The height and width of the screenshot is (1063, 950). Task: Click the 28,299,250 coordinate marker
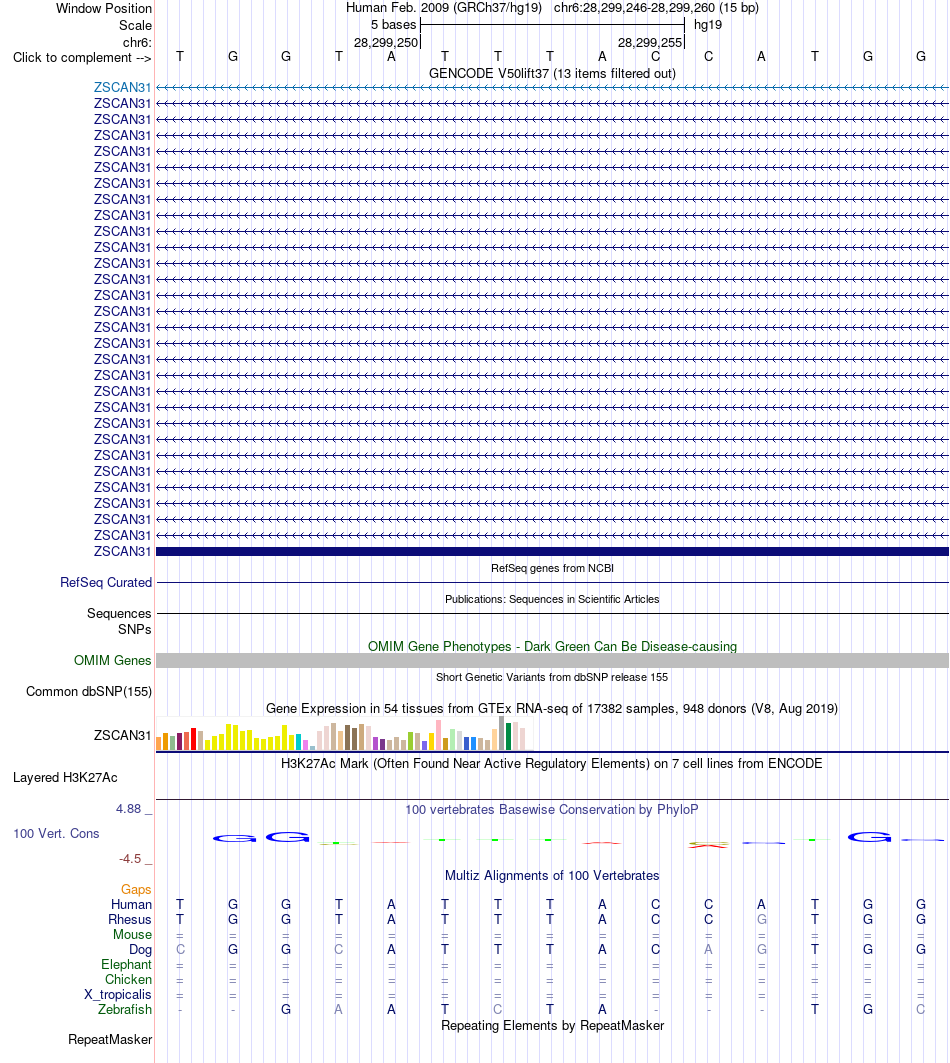pyautogui.click(x=386, y=43)
